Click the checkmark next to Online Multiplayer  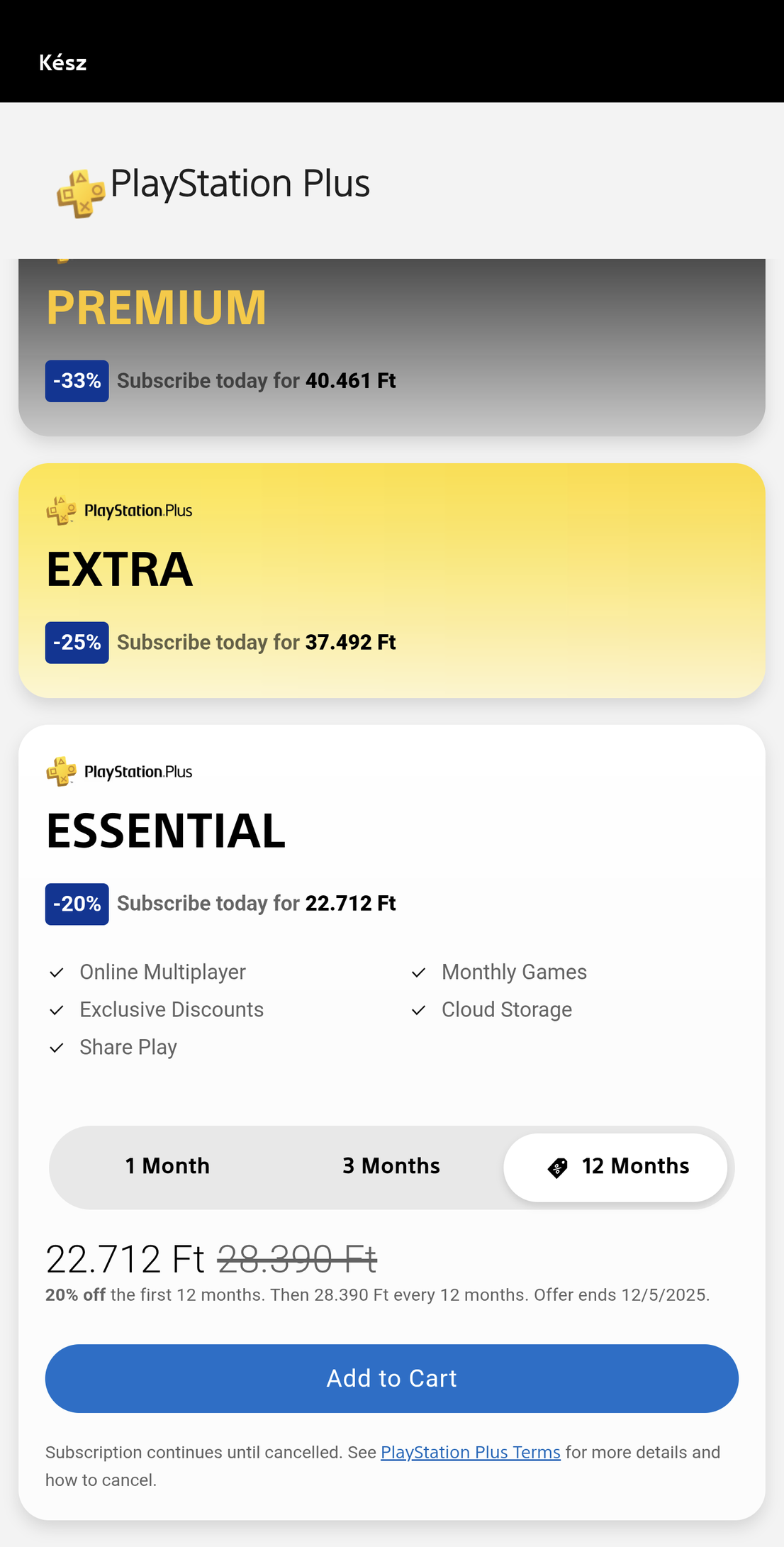coord(57,972)
